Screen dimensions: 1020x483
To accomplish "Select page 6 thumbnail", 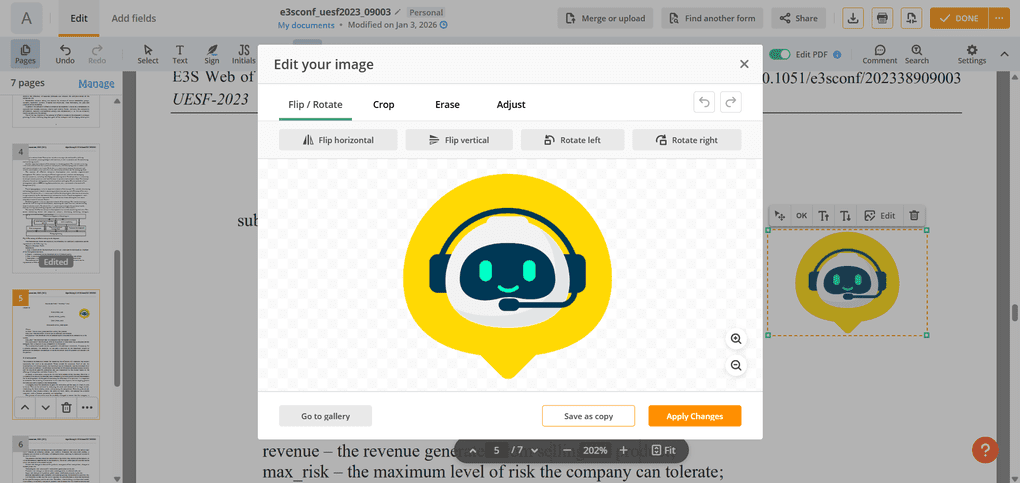I will [x=56, y=459].
